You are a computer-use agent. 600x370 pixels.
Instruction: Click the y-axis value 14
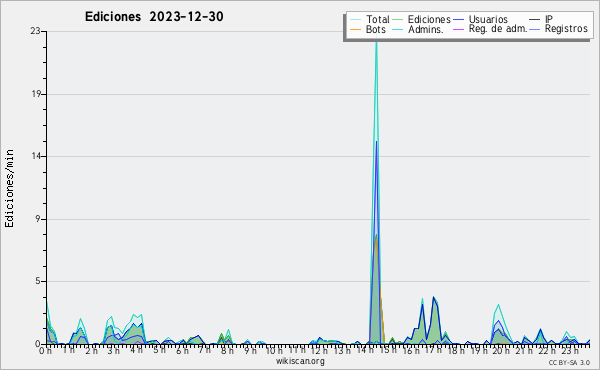pos(36,156)
